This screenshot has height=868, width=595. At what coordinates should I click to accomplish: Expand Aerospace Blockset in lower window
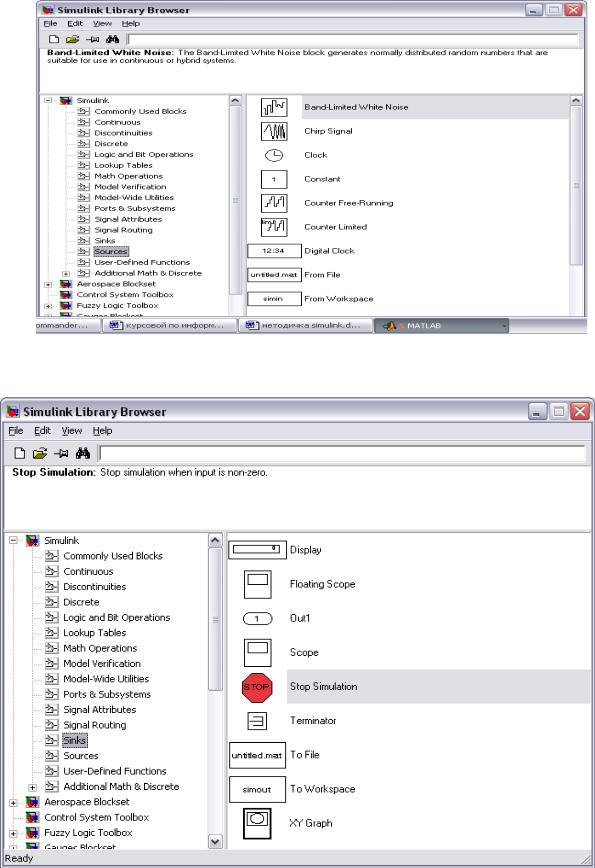13,802
